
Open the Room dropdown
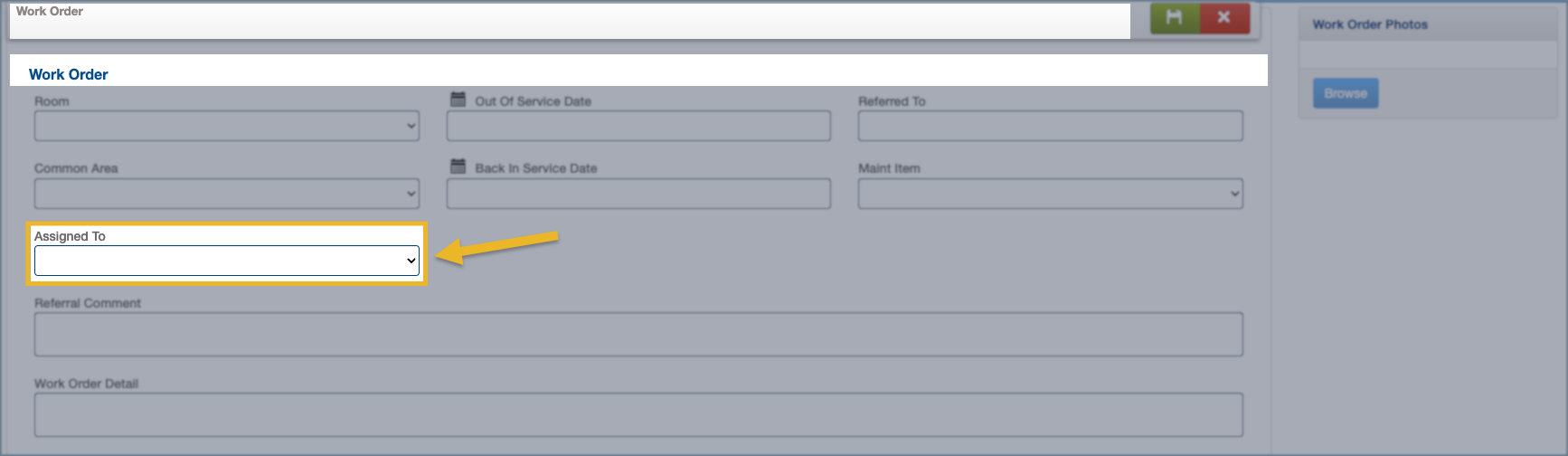tap(226, 126)
